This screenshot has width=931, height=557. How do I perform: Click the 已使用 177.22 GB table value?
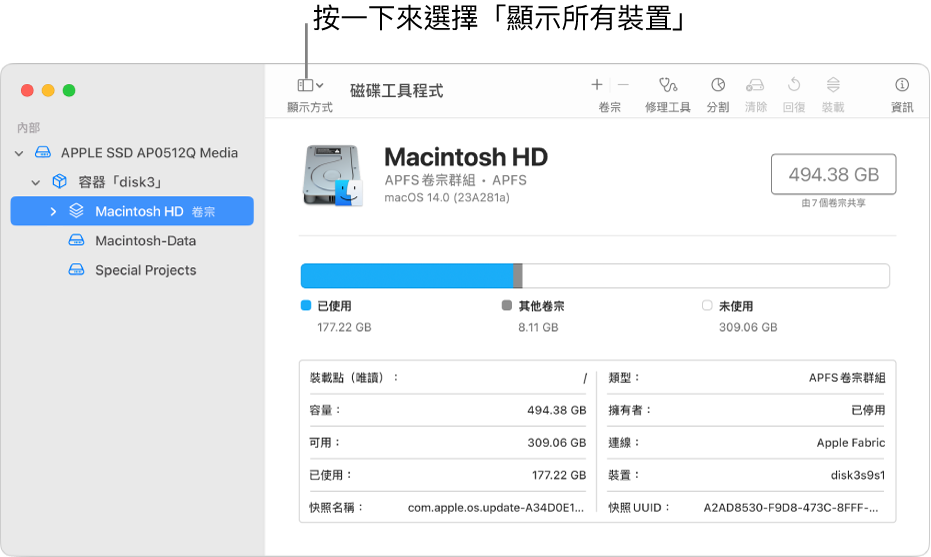[x=559, y=475]
